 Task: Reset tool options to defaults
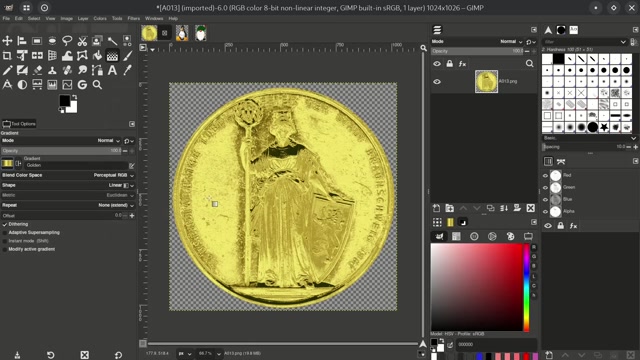coord(118,355)
